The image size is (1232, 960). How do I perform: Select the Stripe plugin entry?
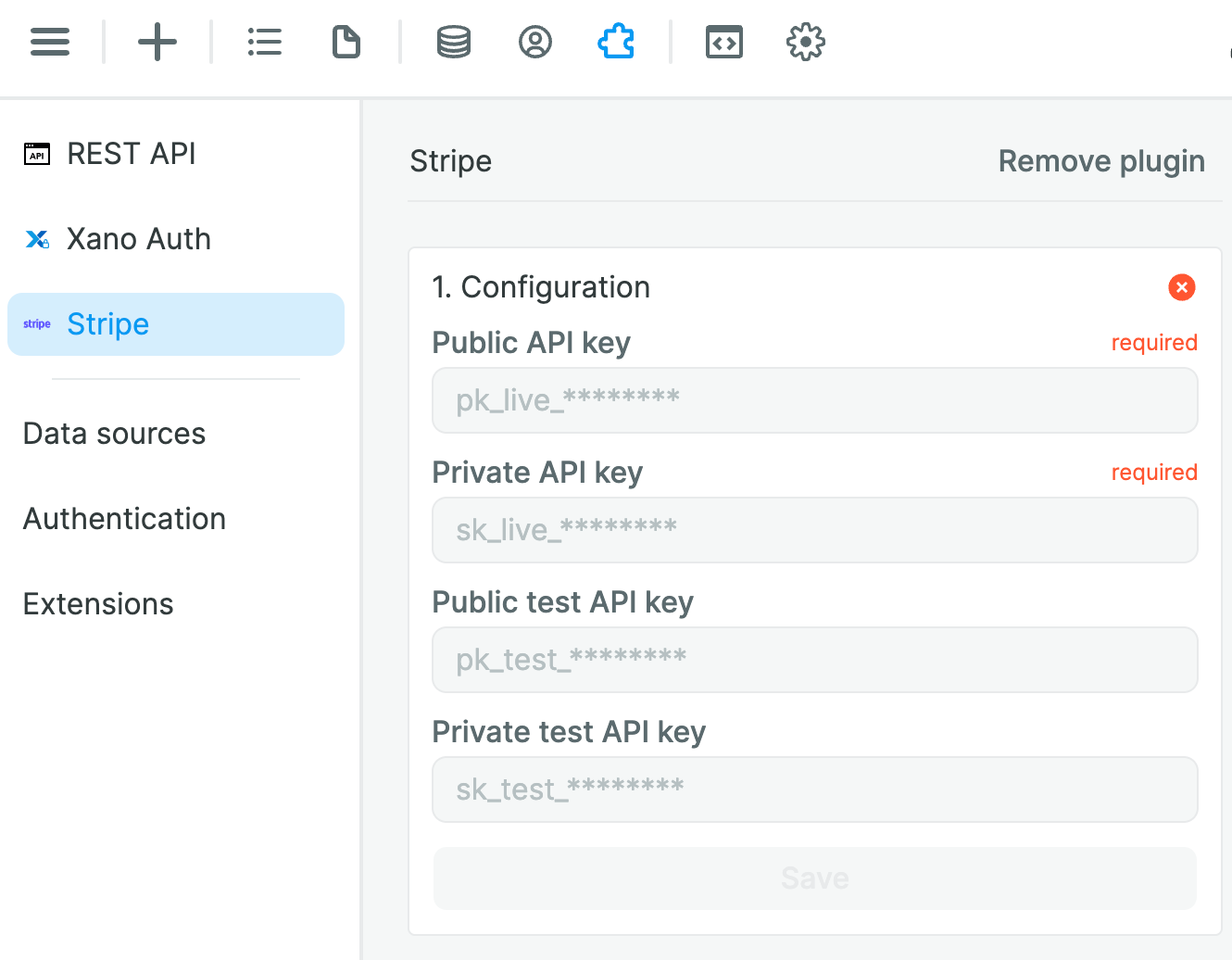pos(176,324)
